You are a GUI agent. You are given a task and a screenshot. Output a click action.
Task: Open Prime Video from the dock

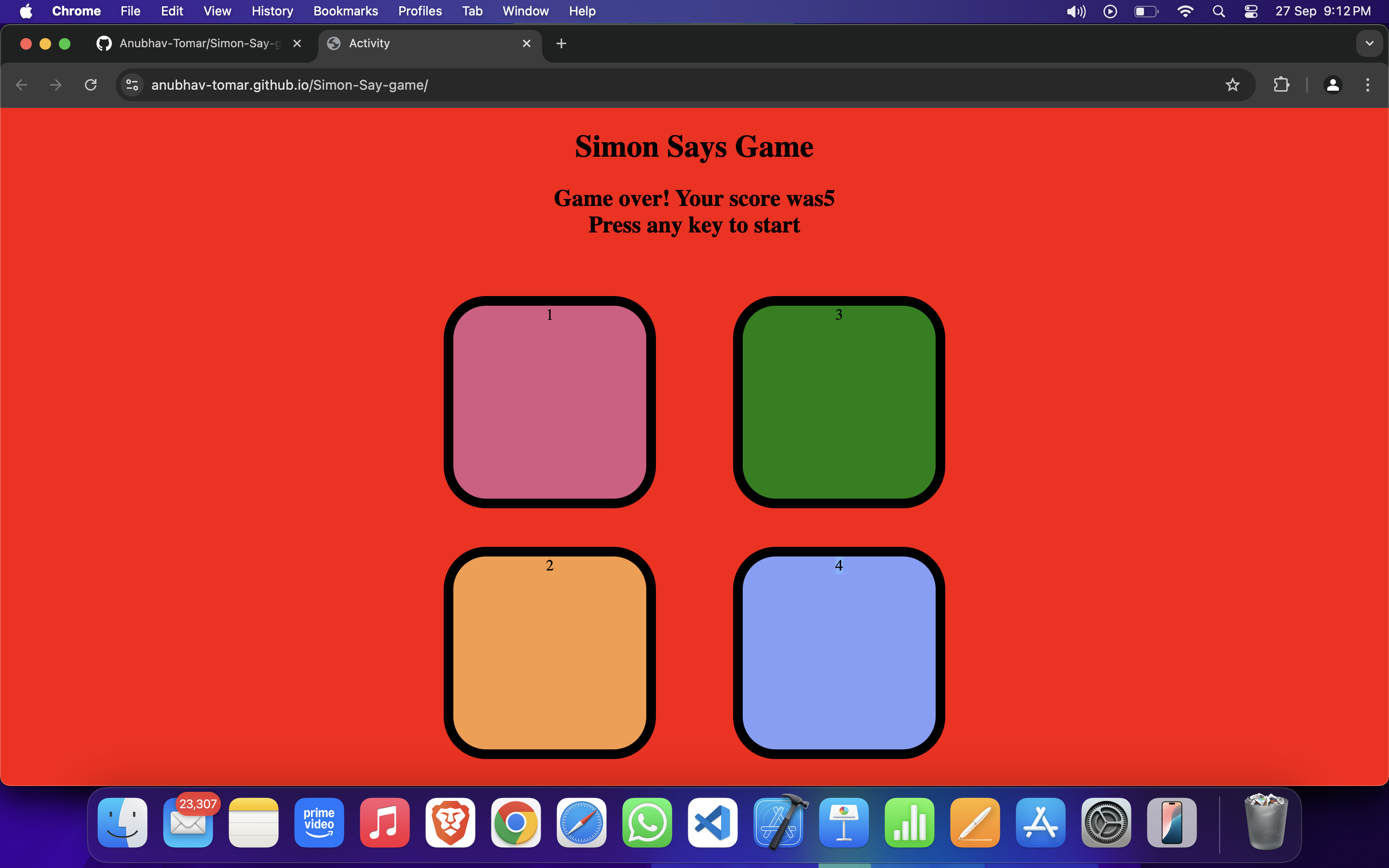point(318,823)
